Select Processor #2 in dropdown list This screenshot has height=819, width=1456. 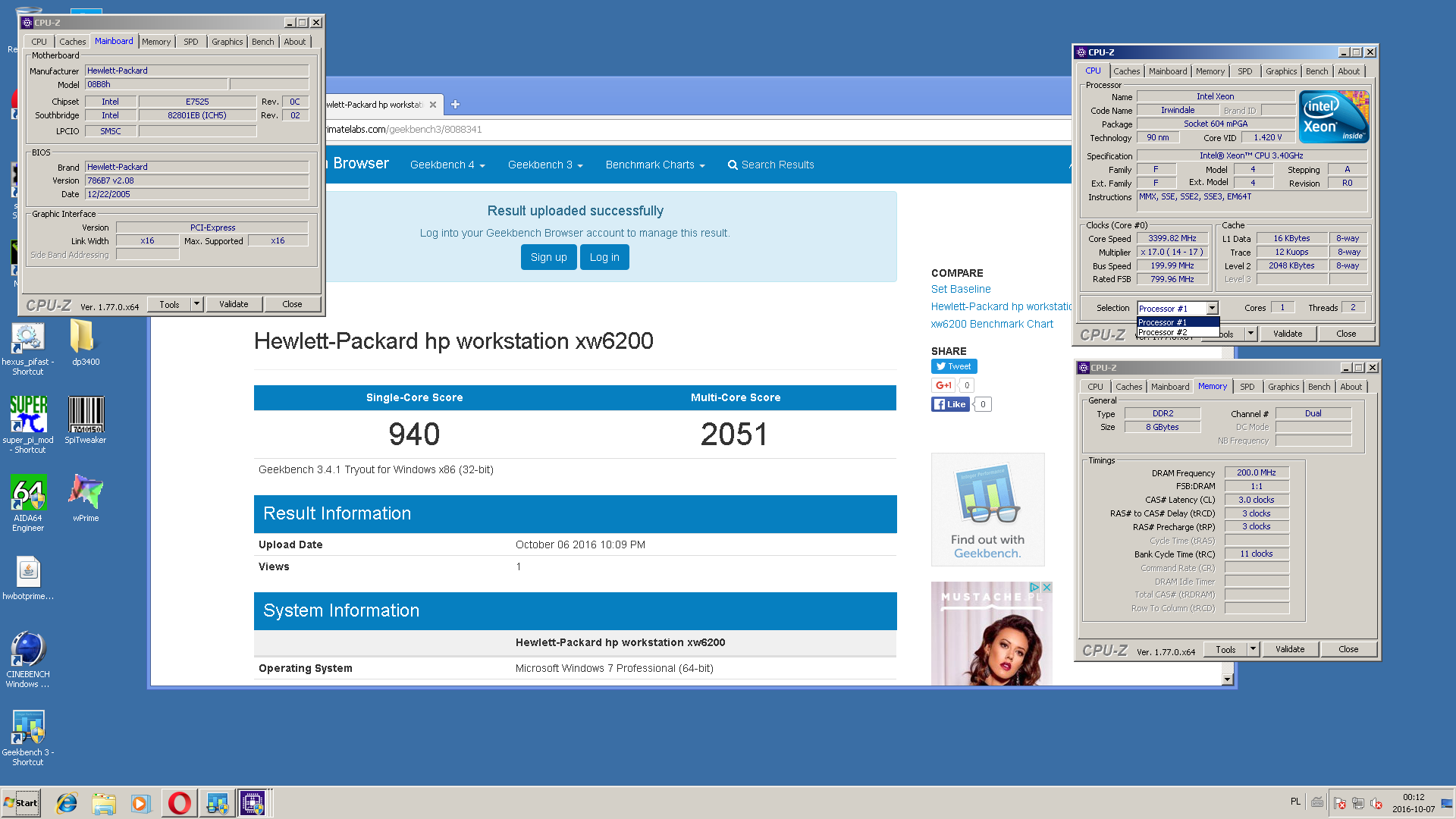(x=1178, y=332)
